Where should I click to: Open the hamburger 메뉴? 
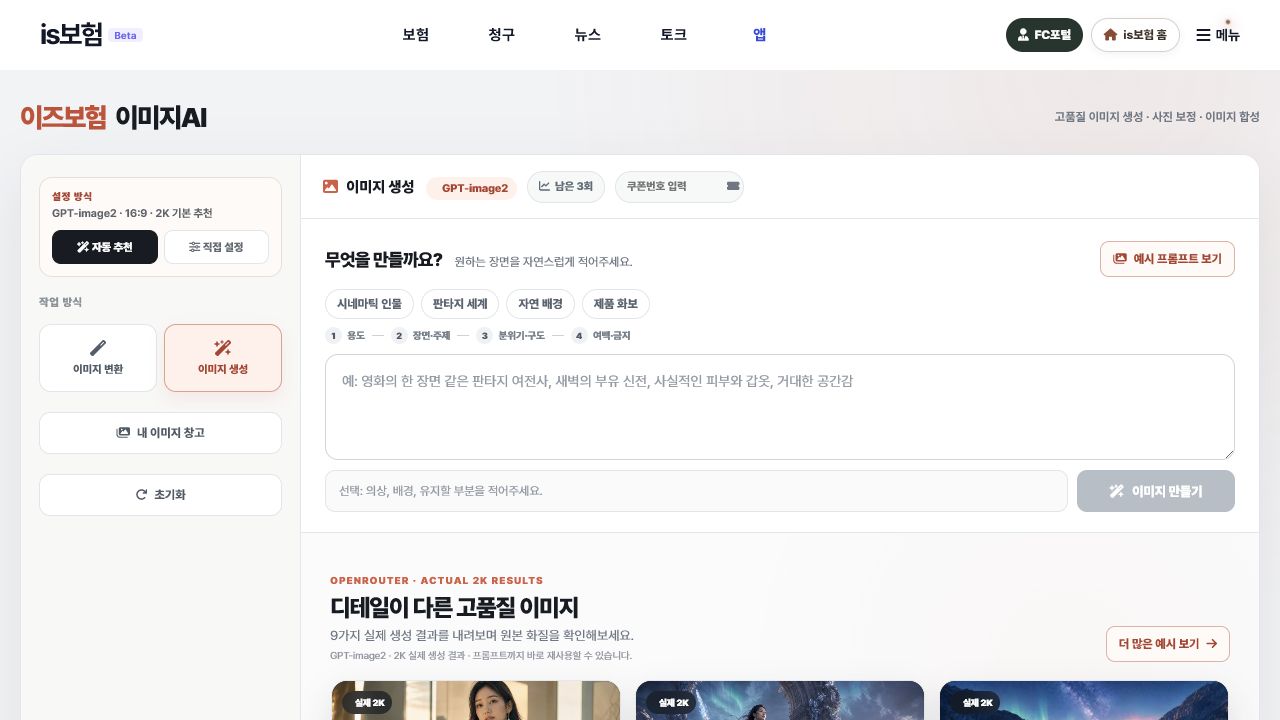tap(1218, 35)
